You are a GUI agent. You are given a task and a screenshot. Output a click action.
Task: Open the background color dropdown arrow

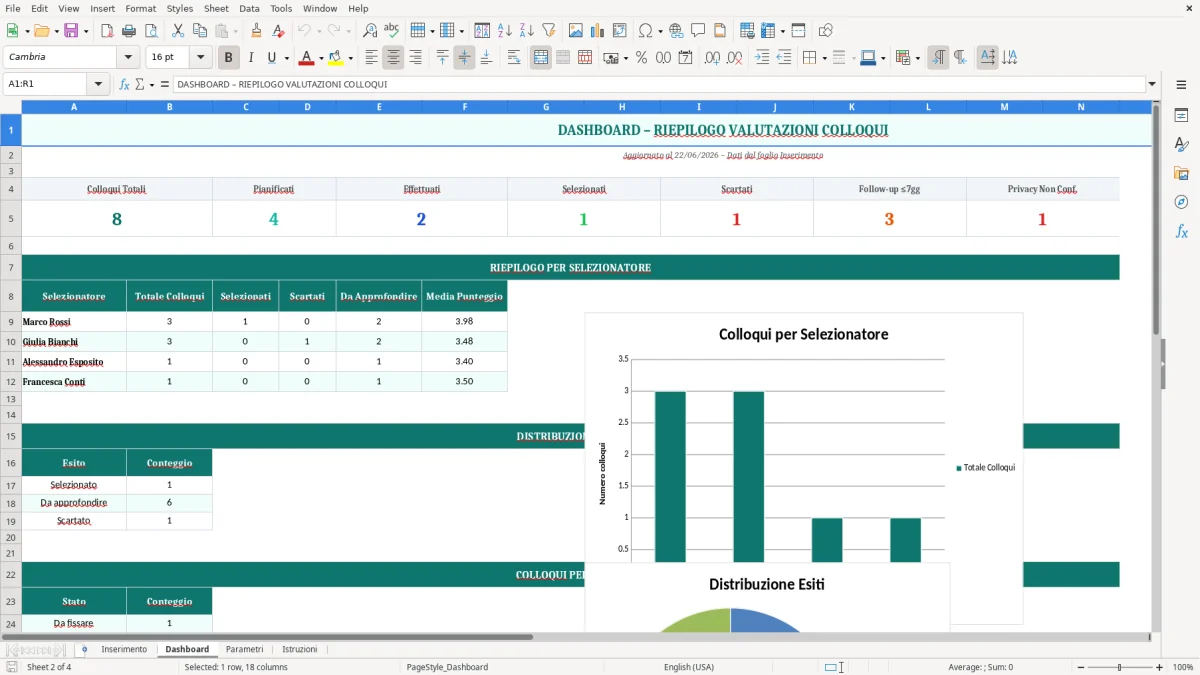(350, 58)
